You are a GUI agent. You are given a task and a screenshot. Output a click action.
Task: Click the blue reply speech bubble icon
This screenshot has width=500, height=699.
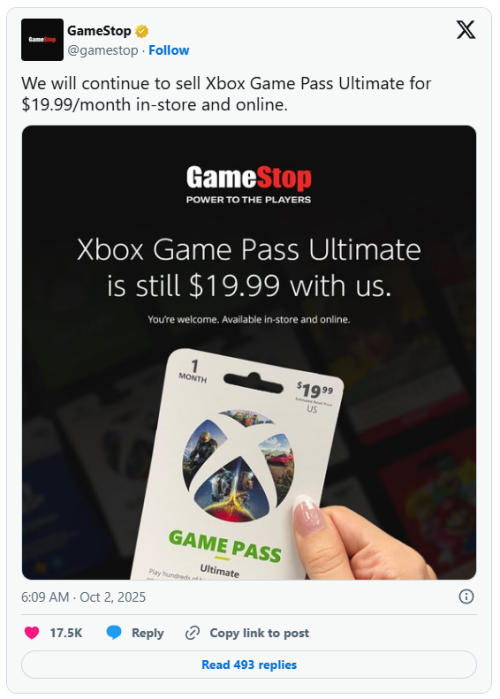[114, 633]
